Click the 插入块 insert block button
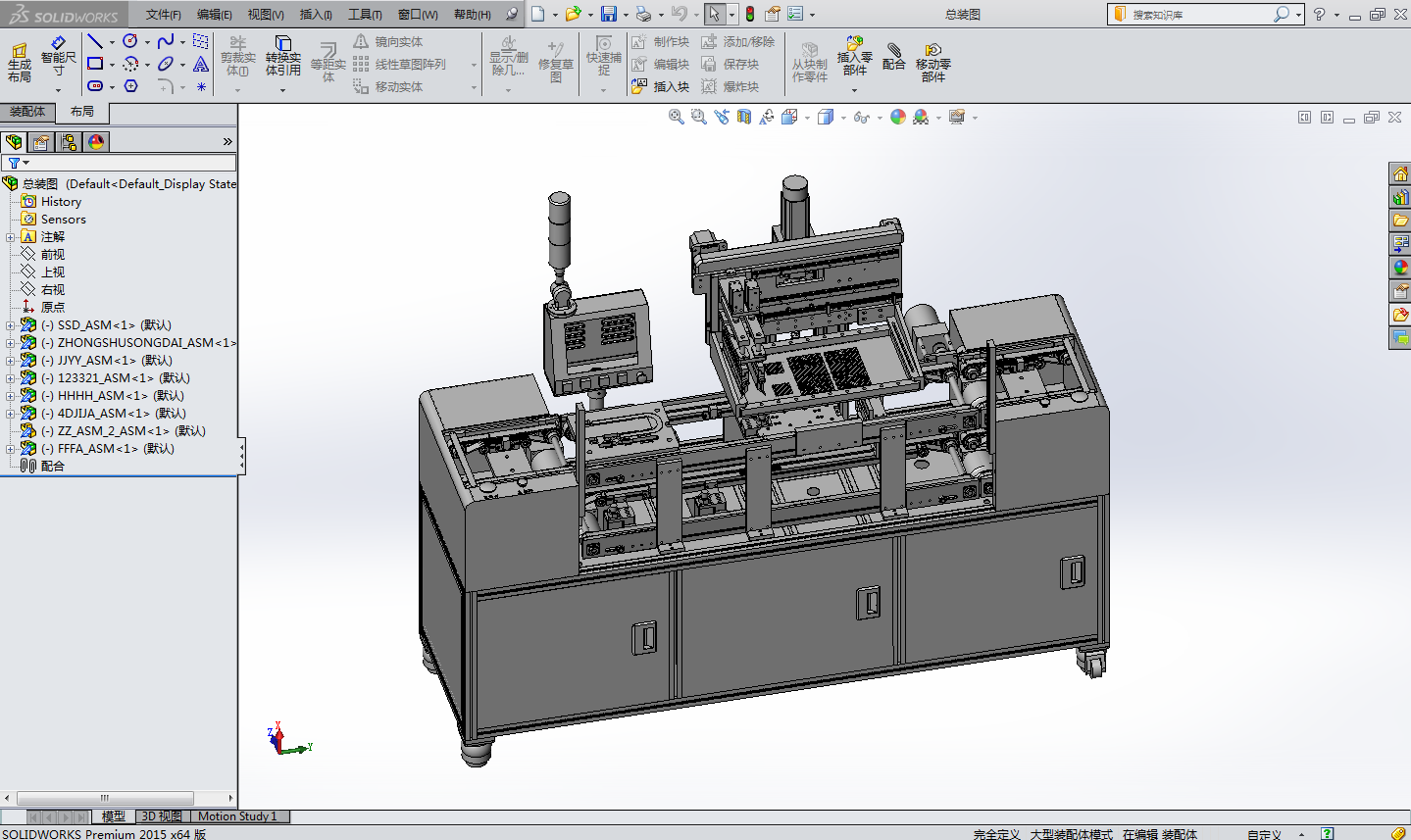The height and width of the screenshot is (840, 1411). [661, 86]
